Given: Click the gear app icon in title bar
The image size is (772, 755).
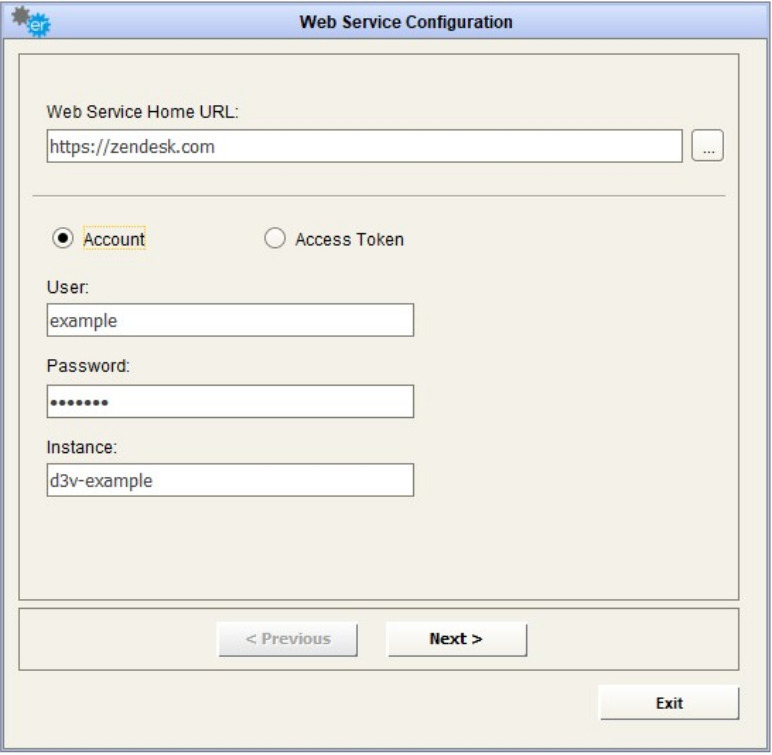Looking at the screenshot, I should coord(35,21).
